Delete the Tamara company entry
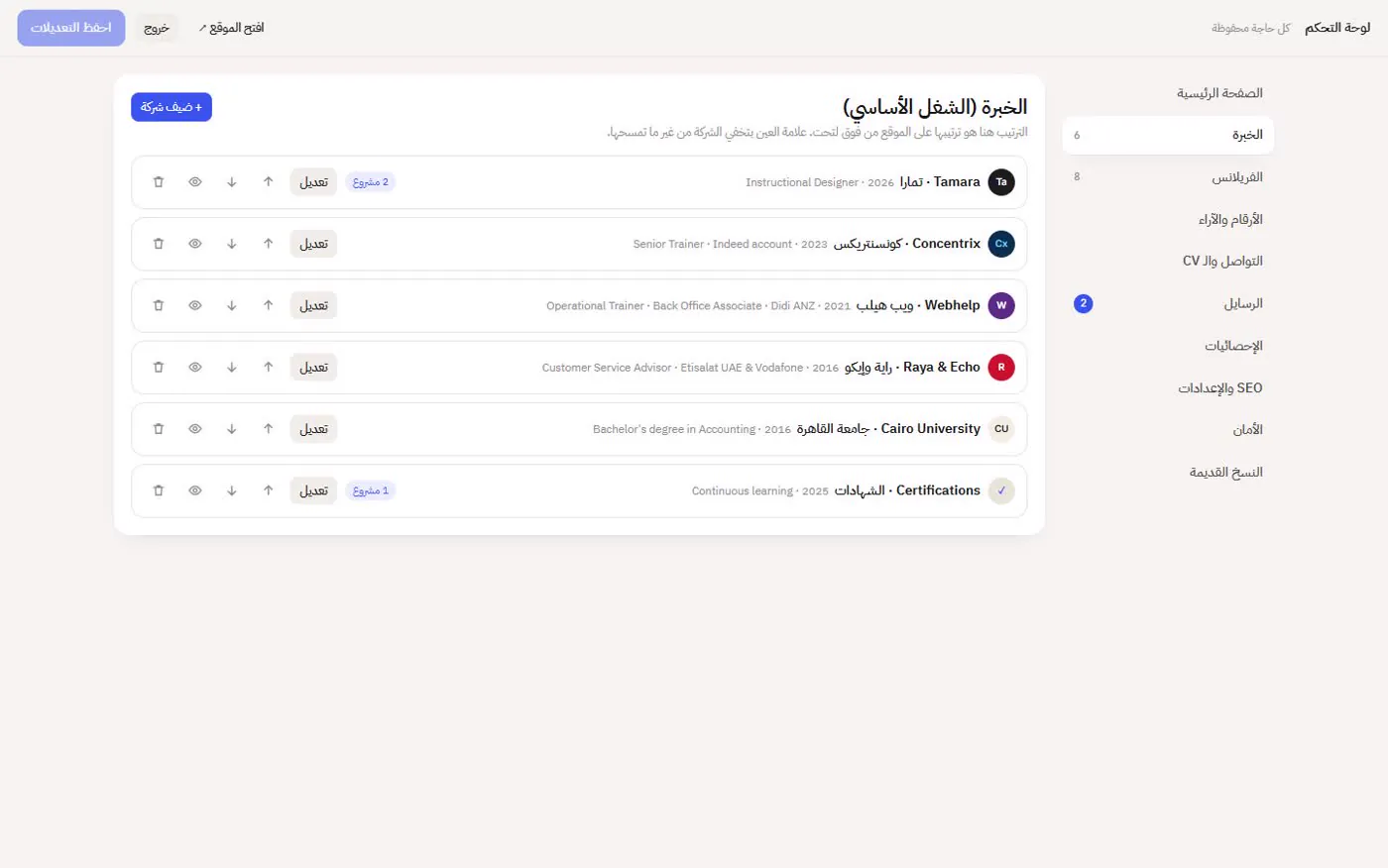The image size is (1388, 868). [x=159, y=182]
